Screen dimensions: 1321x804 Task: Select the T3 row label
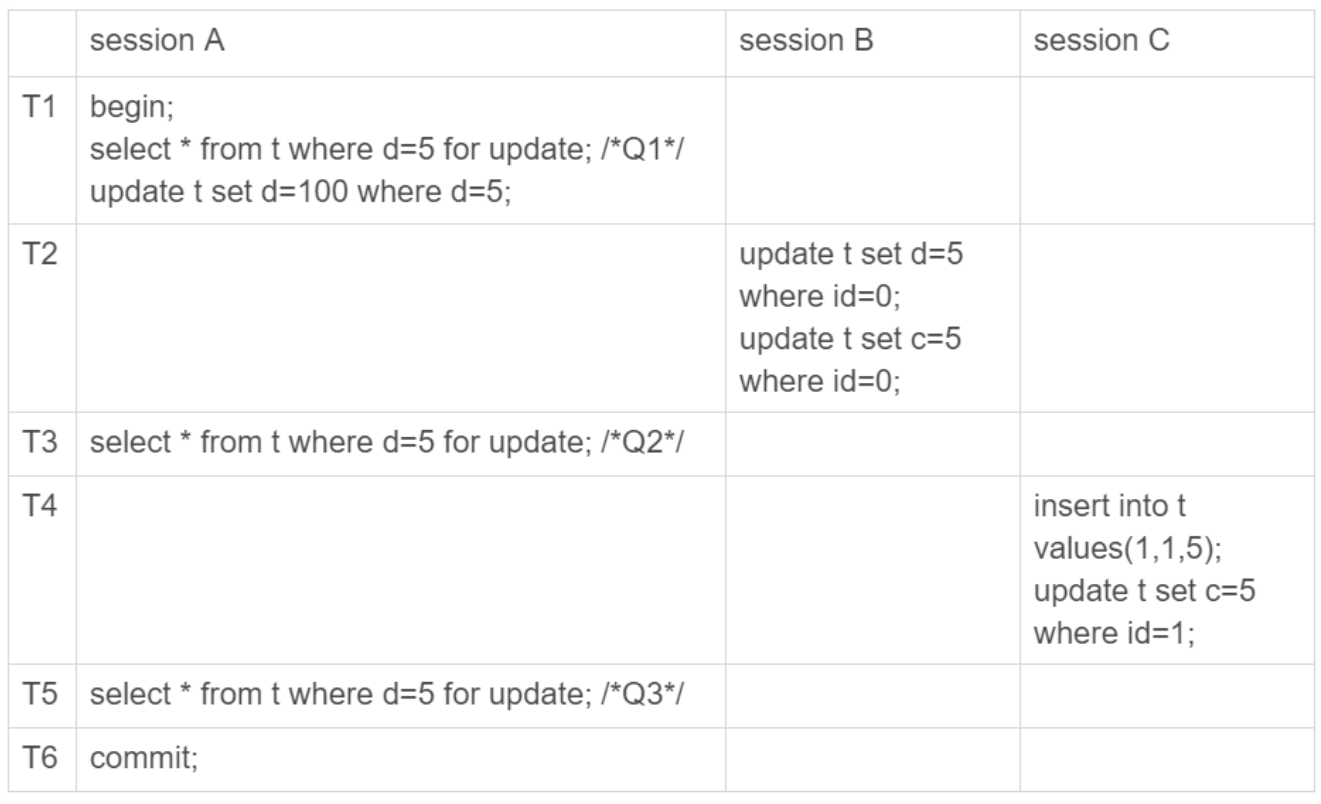(39, 443)
